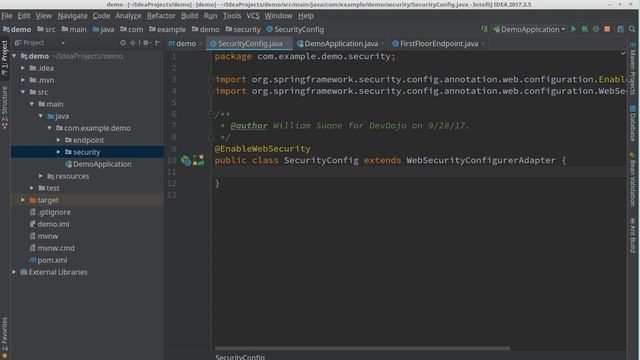Click the editor horizontal scrollbar
640x360 pixels.
point(362,349)
